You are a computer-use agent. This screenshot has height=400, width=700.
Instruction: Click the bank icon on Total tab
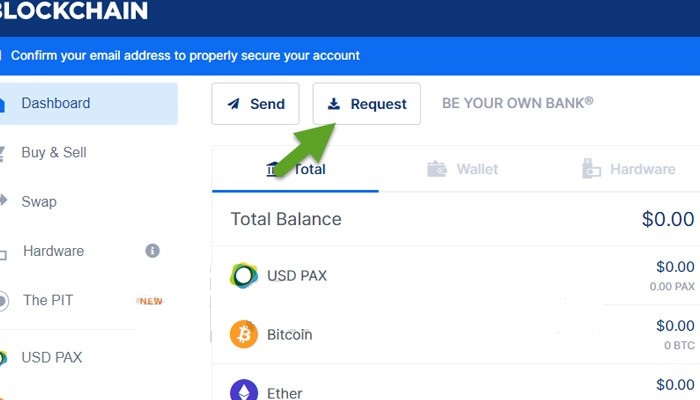pos(272,169)
